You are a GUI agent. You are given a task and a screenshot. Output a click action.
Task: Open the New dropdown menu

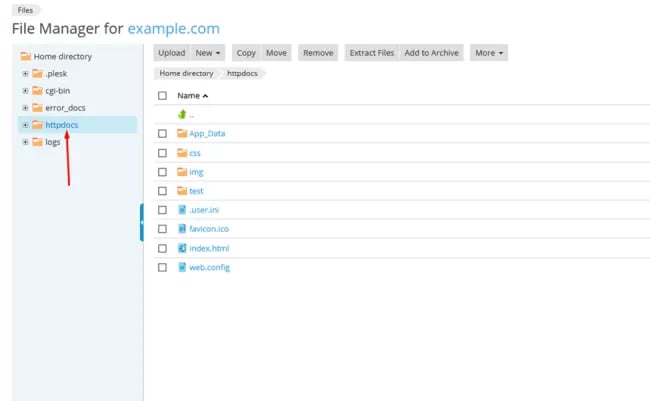pos(208,53)
